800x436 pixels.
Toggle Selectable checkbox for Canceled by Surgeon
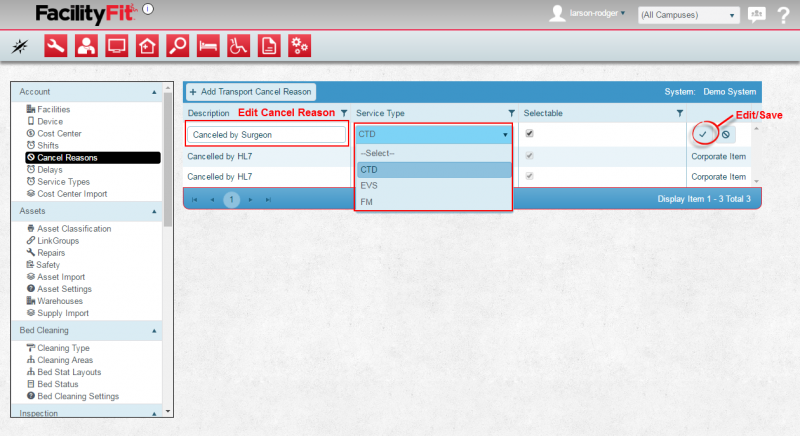click(530, 133)
